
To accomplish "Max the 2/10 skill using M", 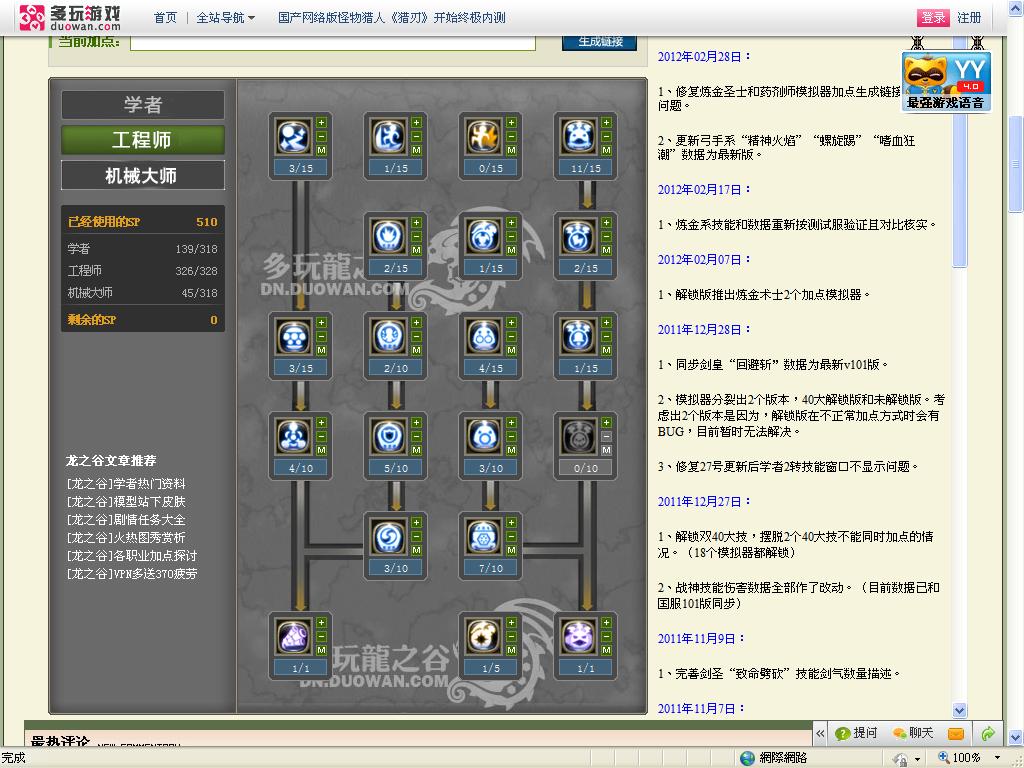I will coord(416,350).
